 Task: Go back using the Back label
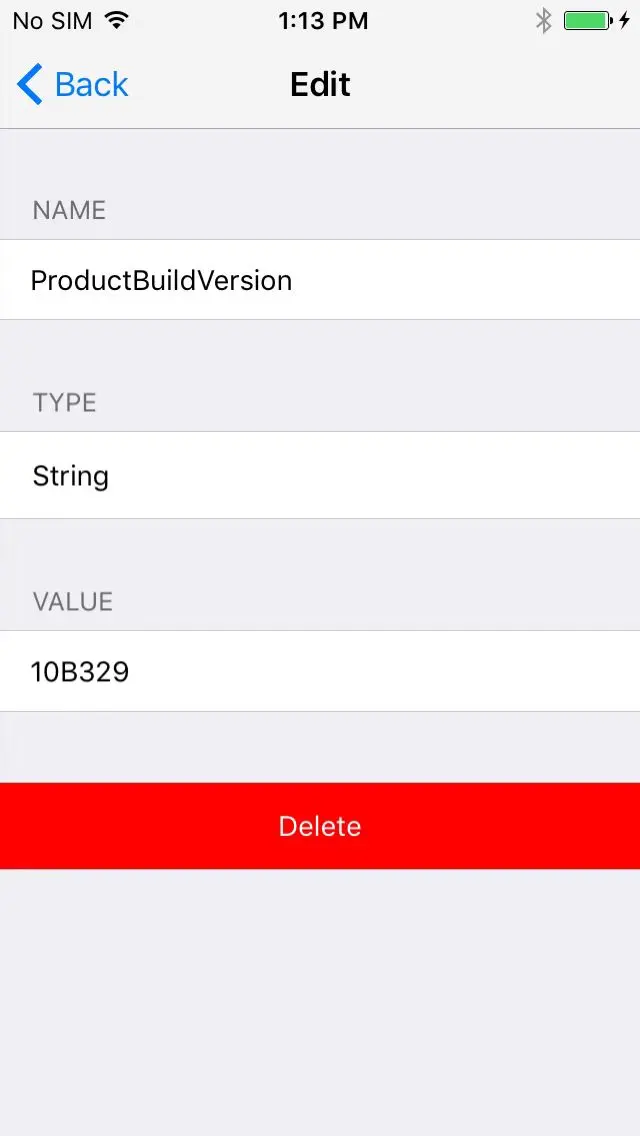click(91, 85)
